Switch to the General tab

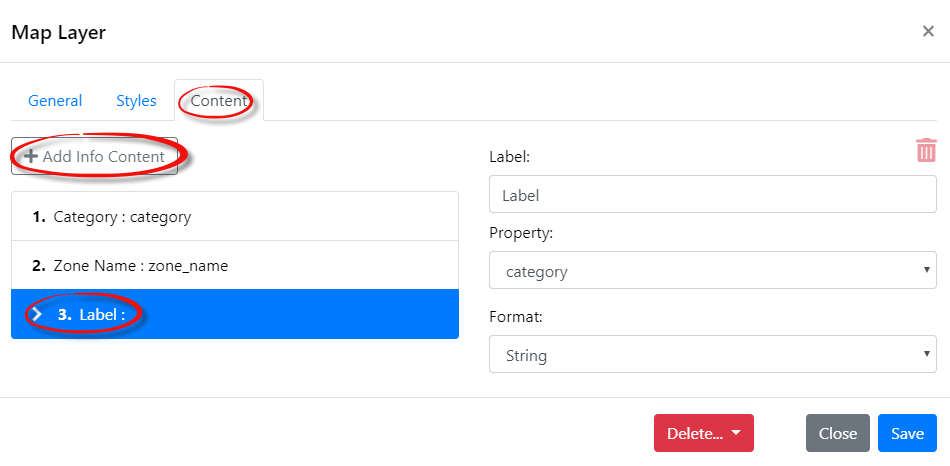(55, 101)
